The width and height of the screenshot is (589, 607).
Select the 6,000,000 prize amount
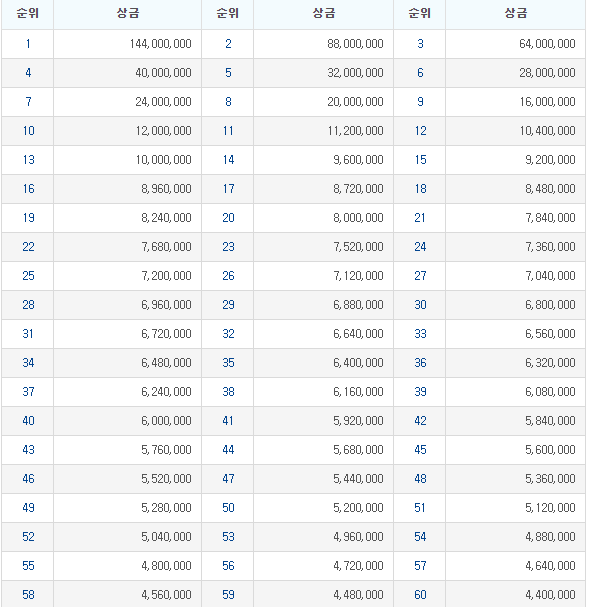pos(166,421)
